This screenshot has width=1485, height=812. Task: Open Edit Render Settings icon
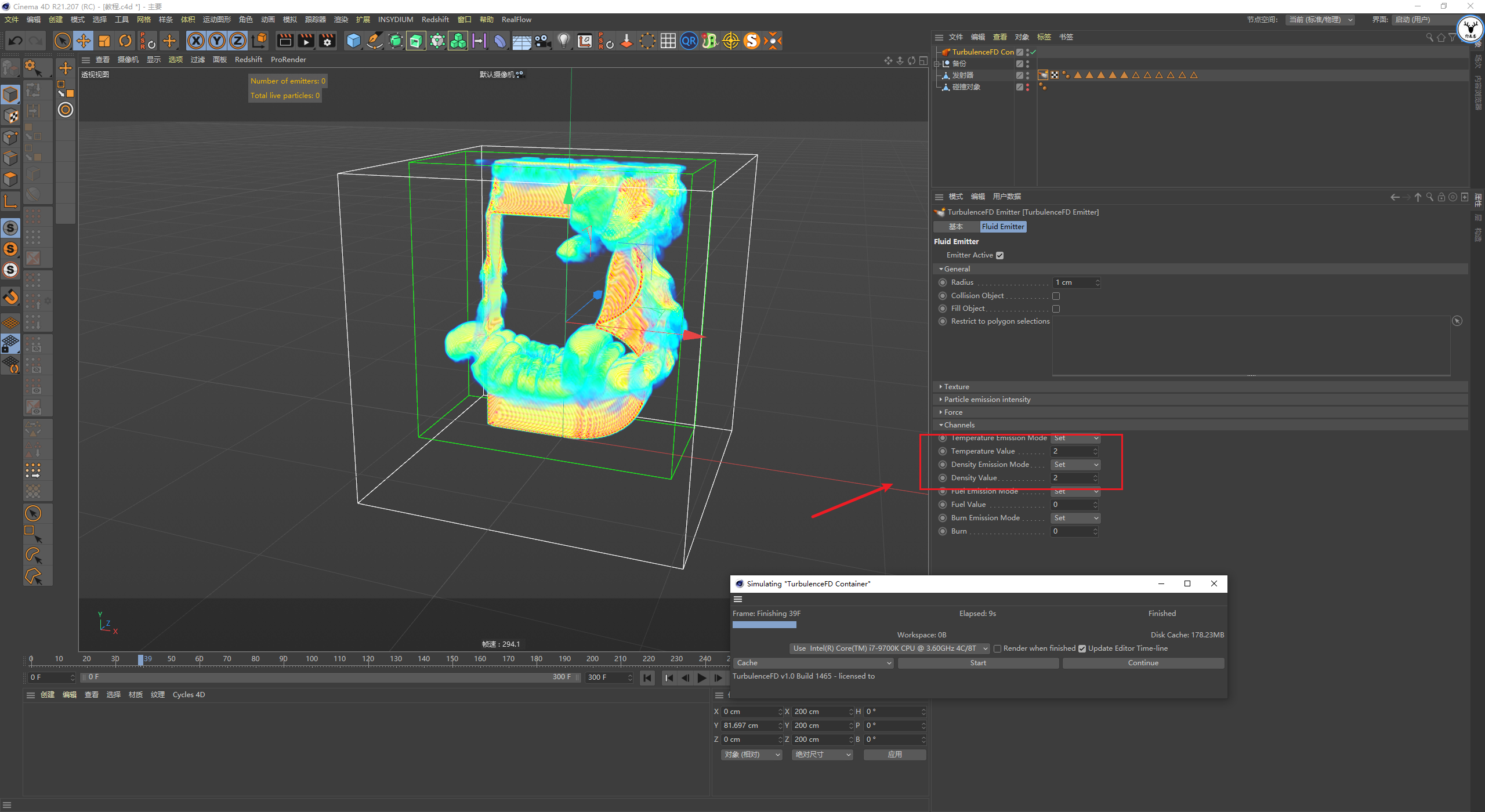point(327,41)
